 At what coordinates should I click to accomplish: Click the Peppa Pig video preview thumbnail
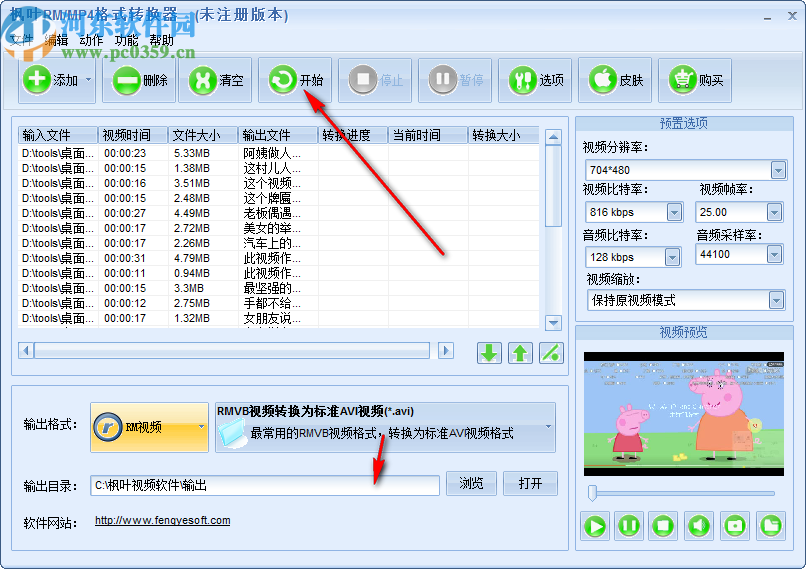tap(684, 414)
